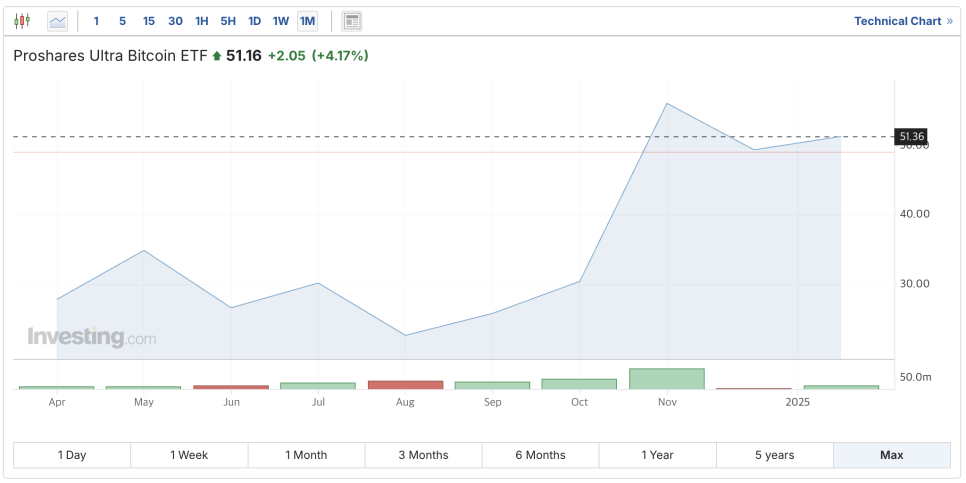The width and height of the screenshot is (966, 483).
Task: Select the Max range tab
Action: [892, 455]
